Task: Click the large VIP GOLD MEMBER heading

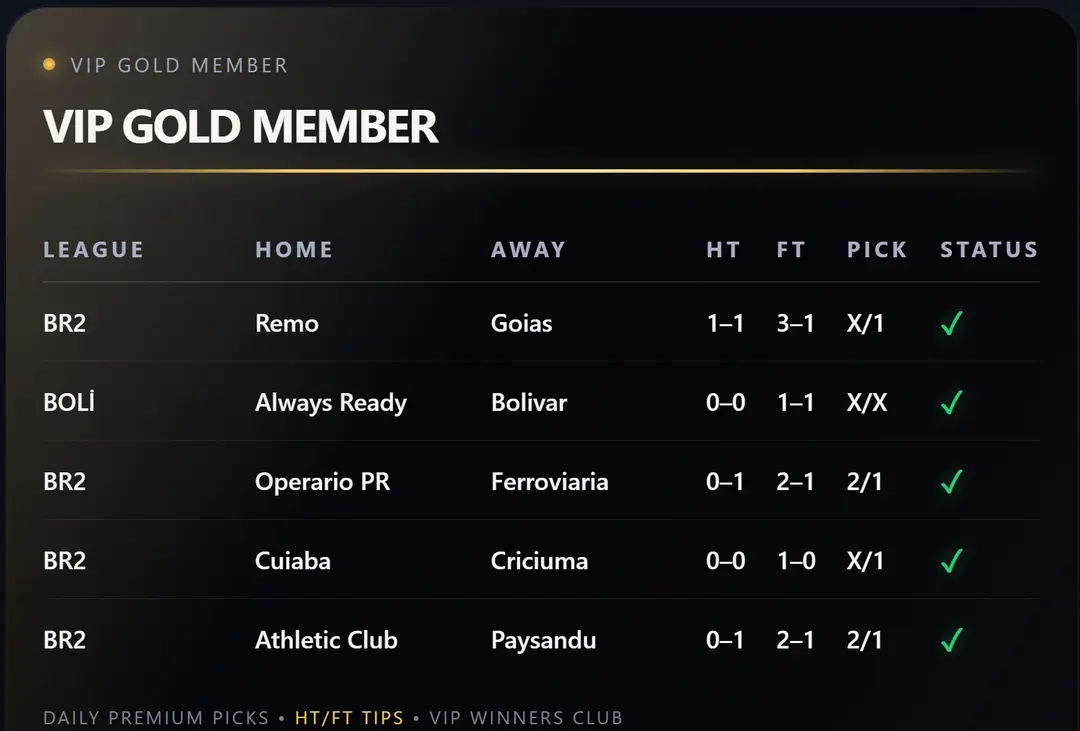Action: click(241, 127)
